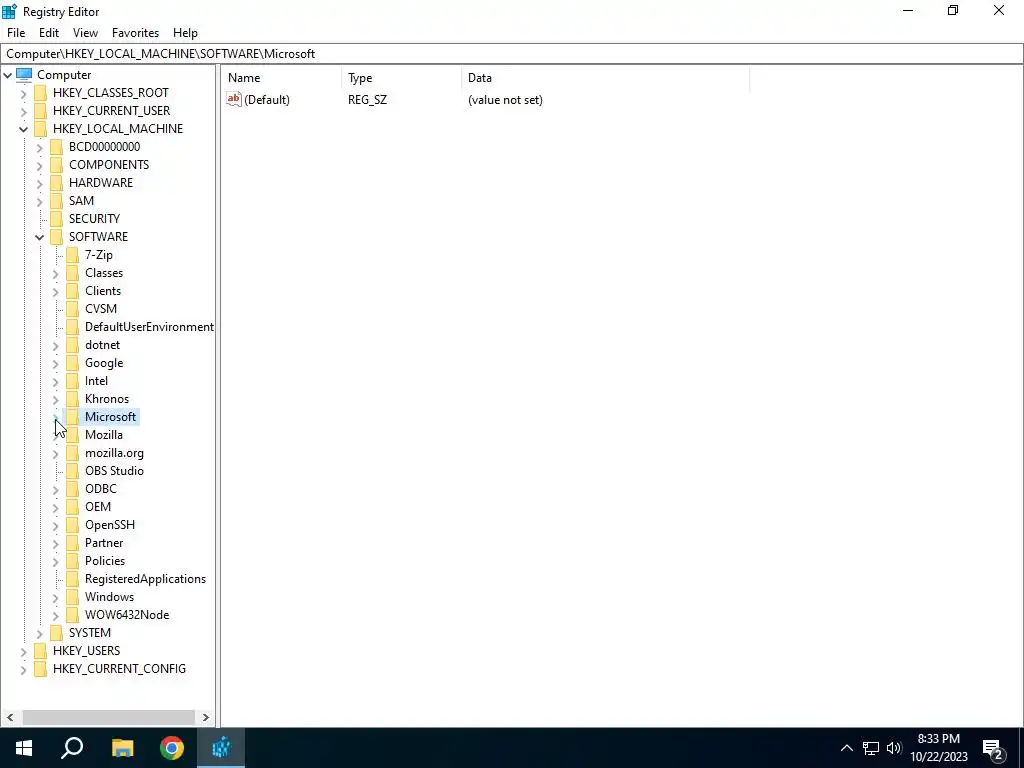Select the mozilla.org key
This screenshot has width=1024, height=768.
114,453
